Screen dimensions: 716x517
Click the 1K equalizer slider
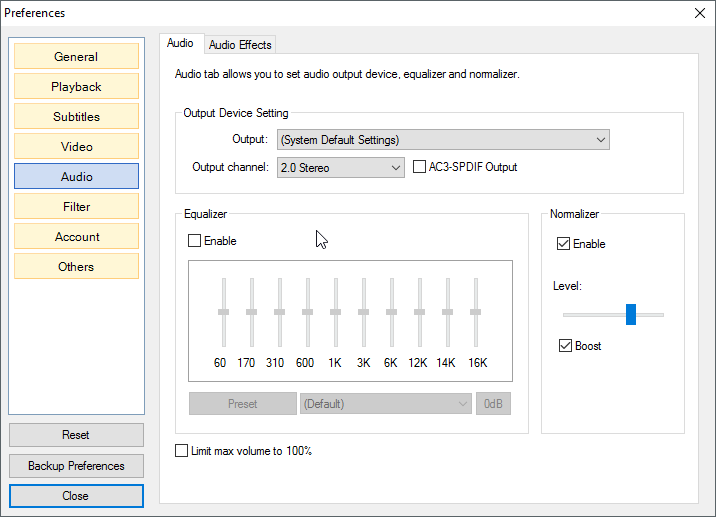[336, 312]
